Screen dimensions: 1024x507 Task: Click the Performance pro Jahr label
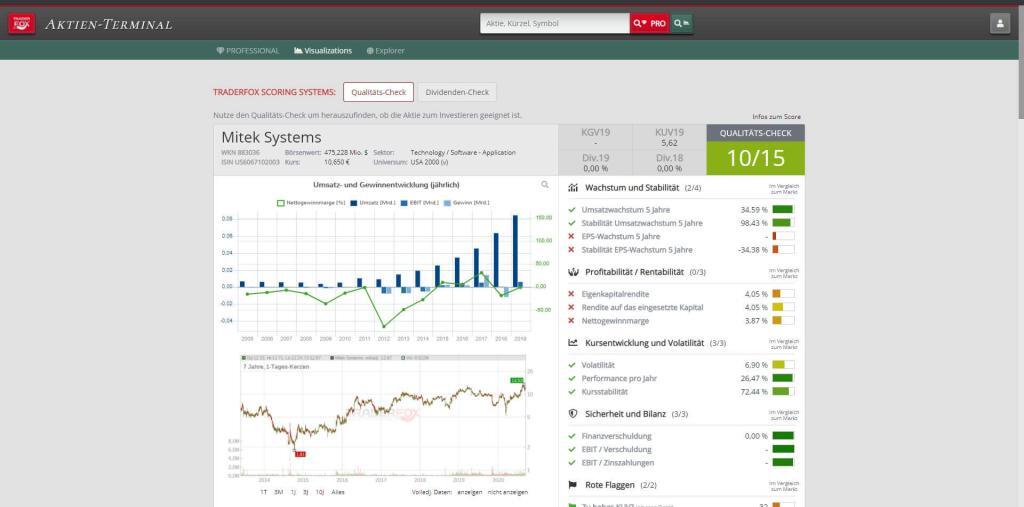[619, 379]
